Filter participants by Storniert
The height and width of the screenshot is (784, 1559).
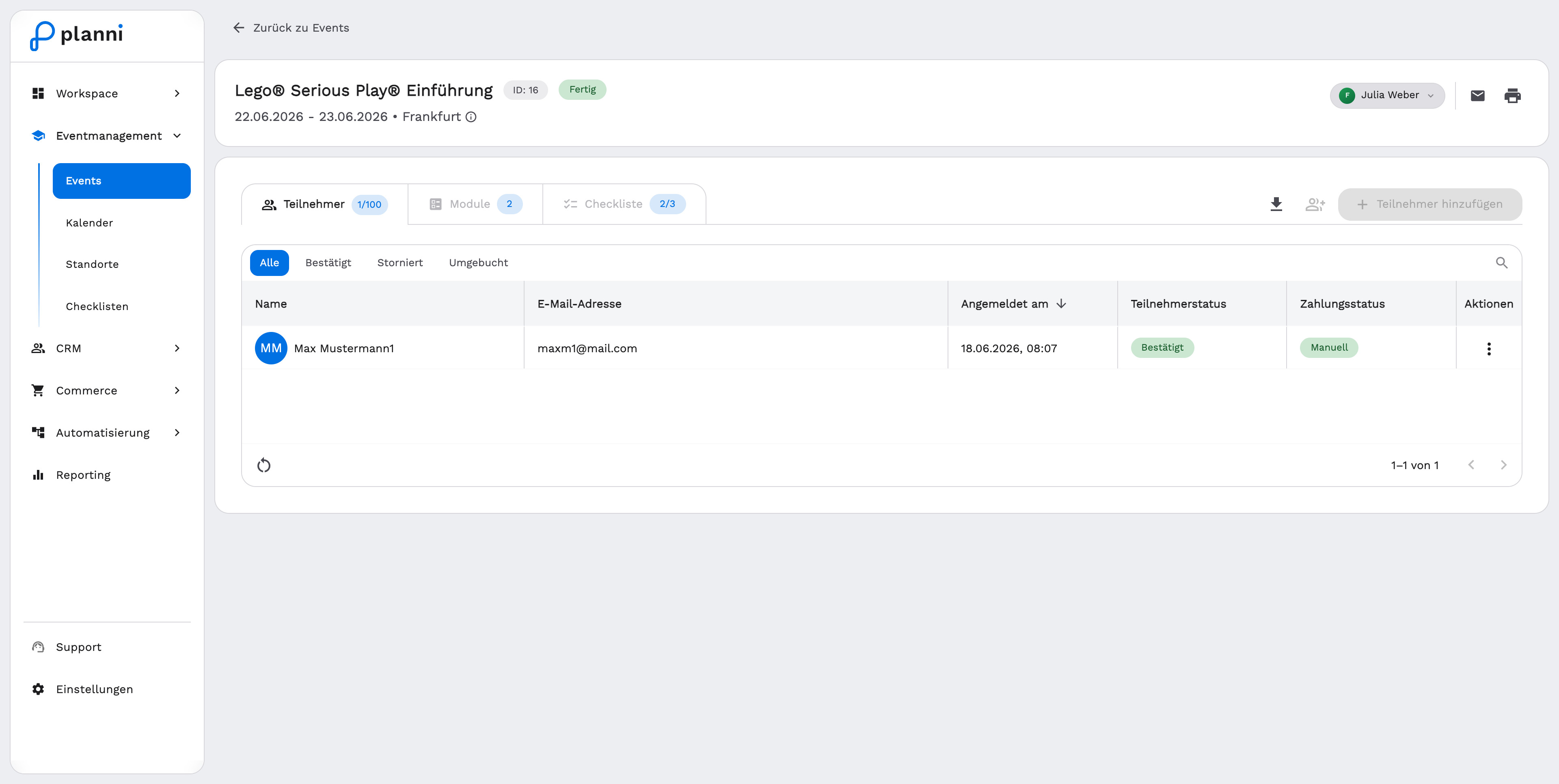(400, 263)
